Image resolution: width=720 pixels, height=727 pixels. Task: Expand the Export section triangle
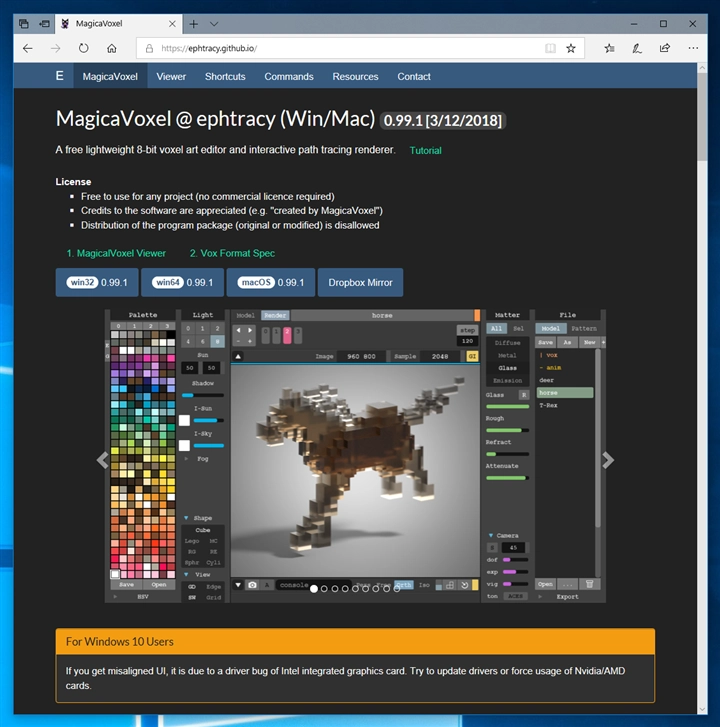(540, 597)
